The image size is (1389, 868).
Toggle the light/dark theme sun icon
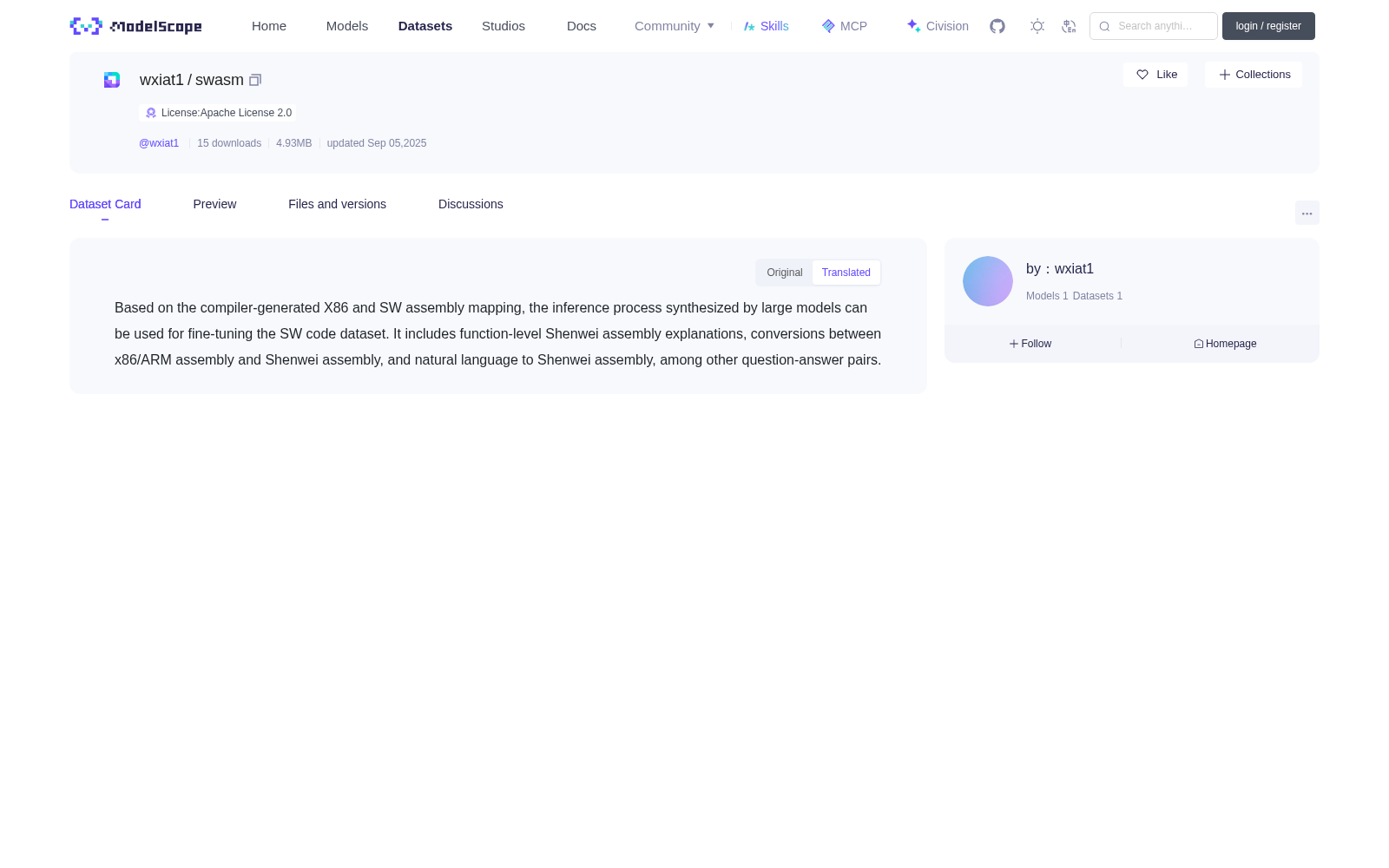pos(1037,26)
